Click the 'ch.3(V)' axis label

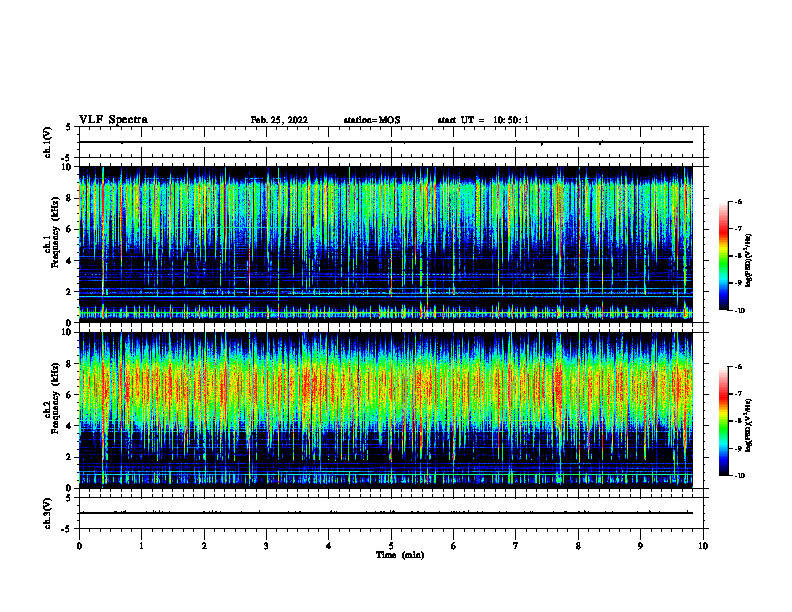point(47,513)
